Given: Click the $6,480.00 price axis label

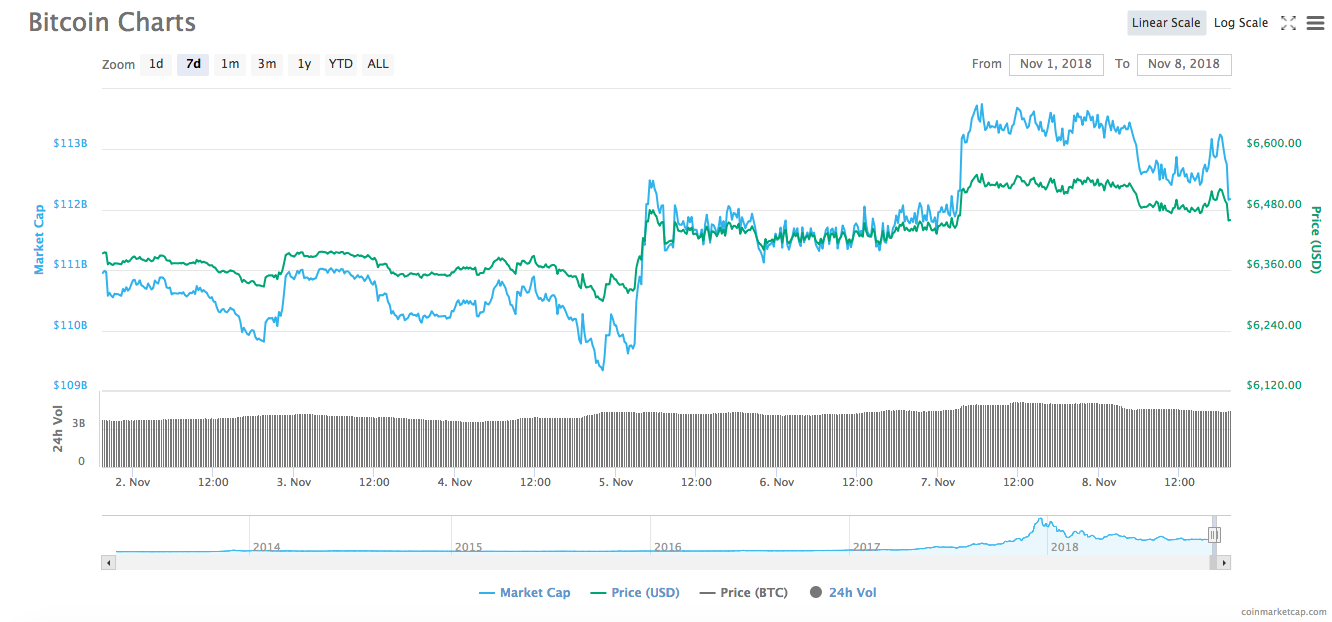Looking at the screenshot, I should pyautogui.click(x=1274, y=205).
